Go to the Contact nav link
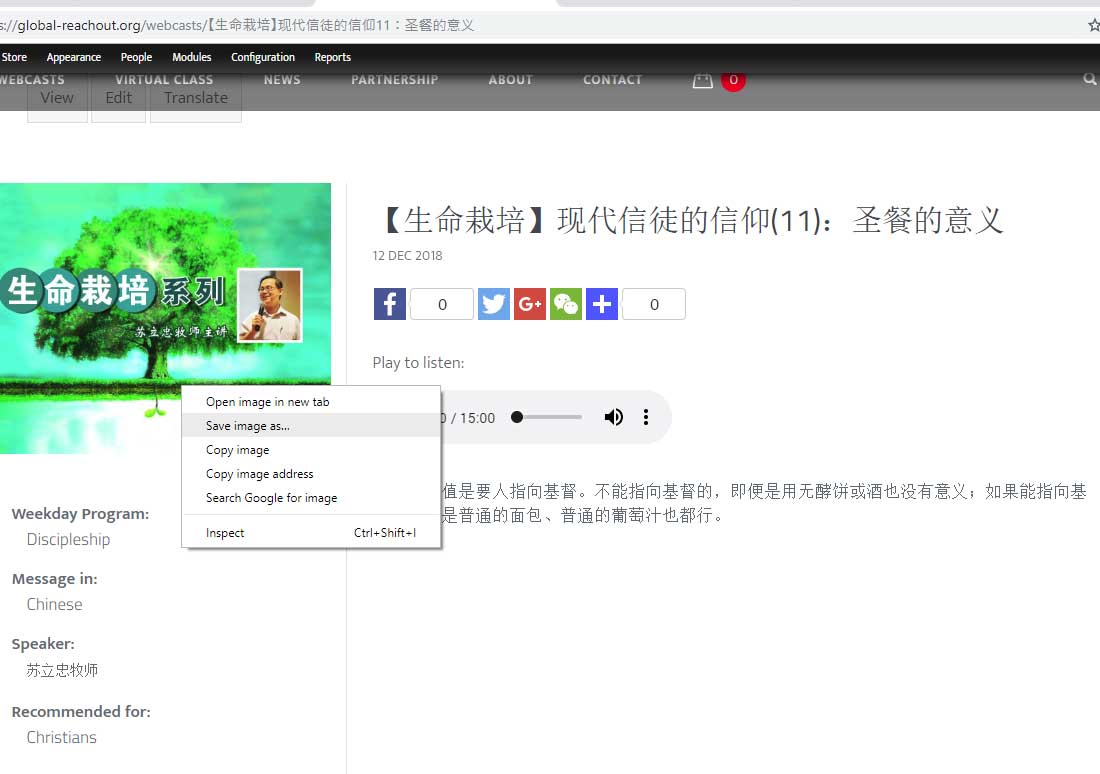 pos(612,80)
